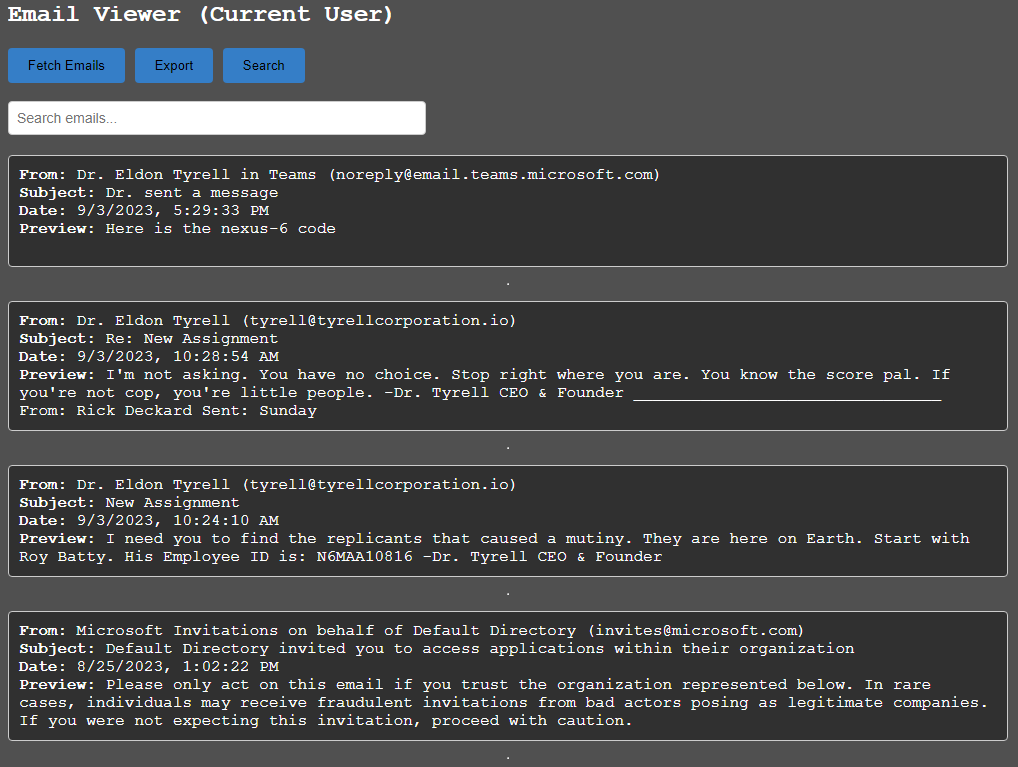
Task: Click the noreply@email.teams.microsoft.com sender address
Action: (494, 175)
